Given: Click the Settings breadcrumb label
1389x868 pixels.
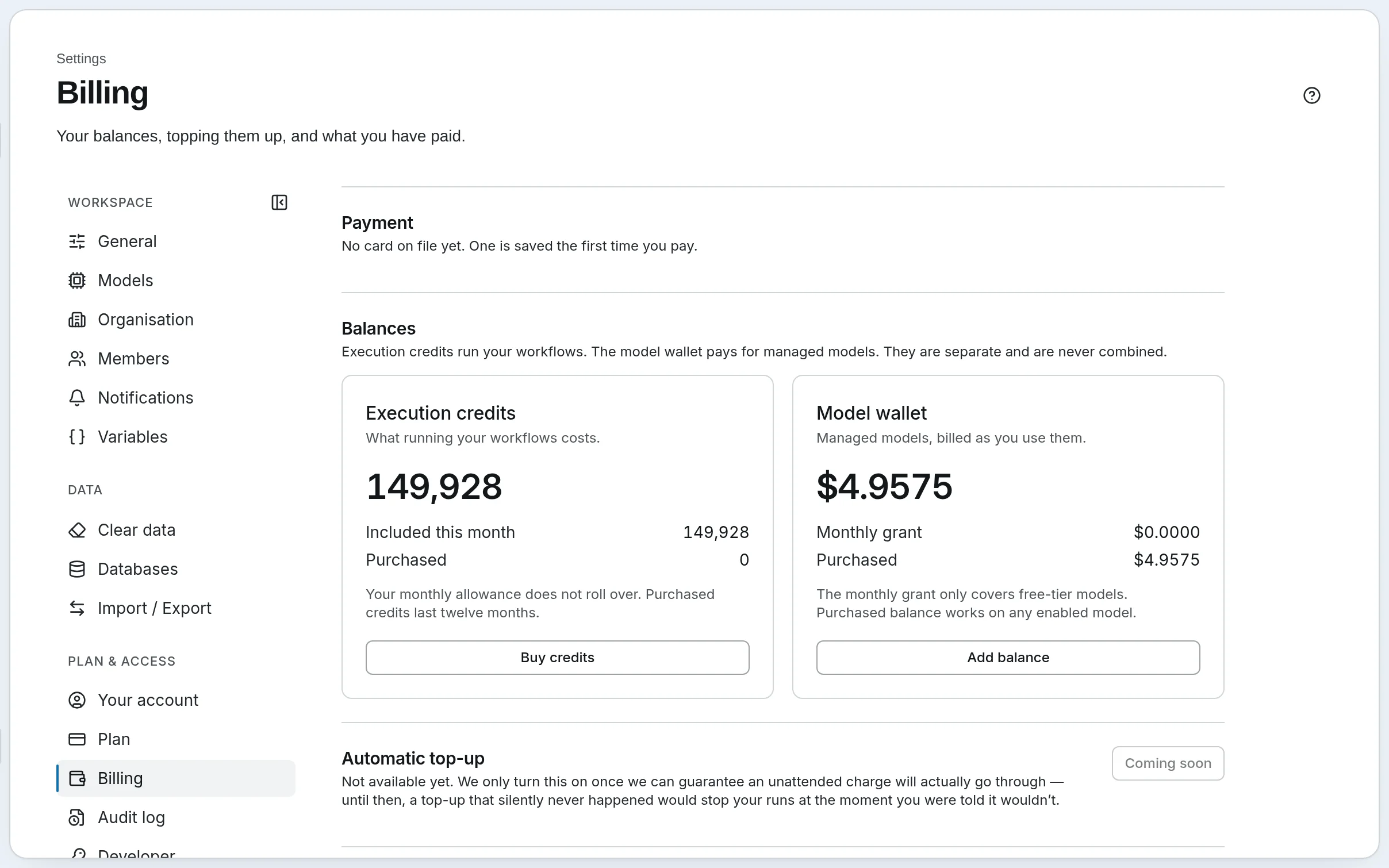Looking at the screenshot, I should pyautogui.click(x=81, y=59).
